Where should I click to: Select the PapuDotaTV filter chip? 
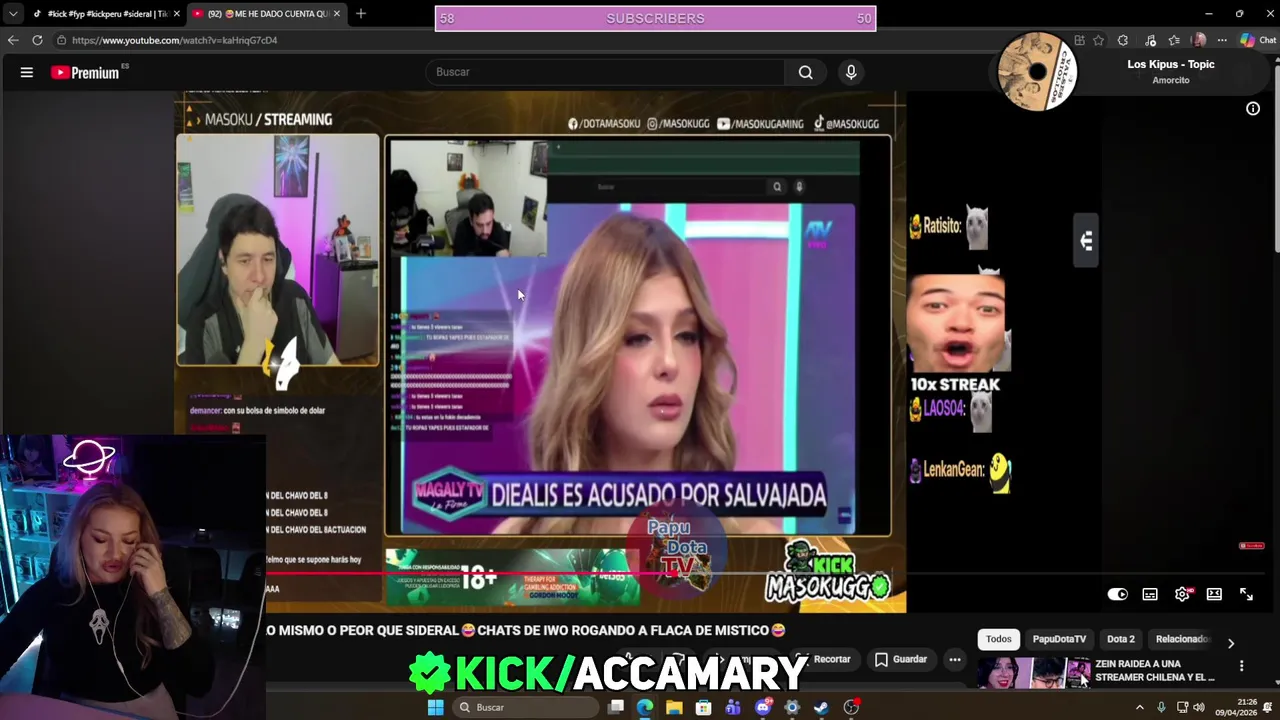[x=1059, y=639]
